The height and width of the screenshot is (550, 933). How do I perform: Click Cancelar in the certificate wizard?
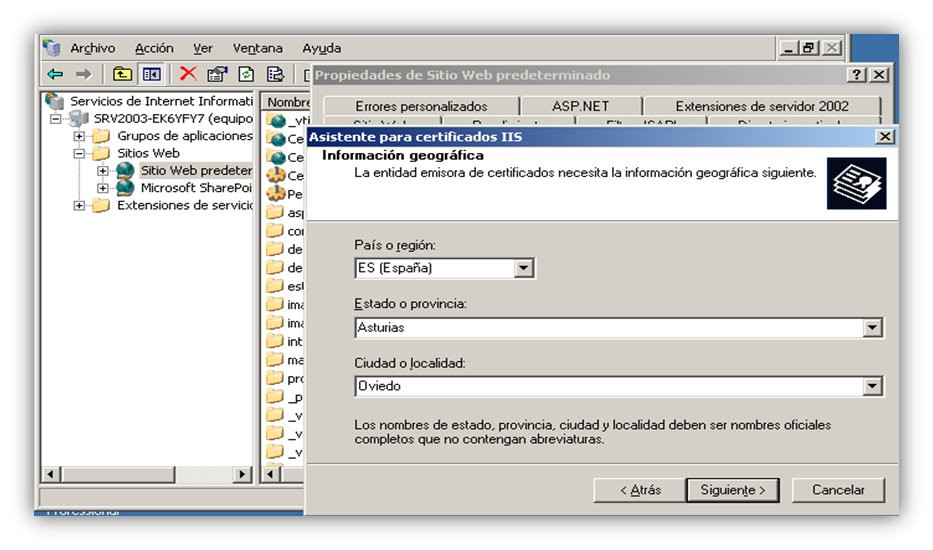[x=838, y=490]
